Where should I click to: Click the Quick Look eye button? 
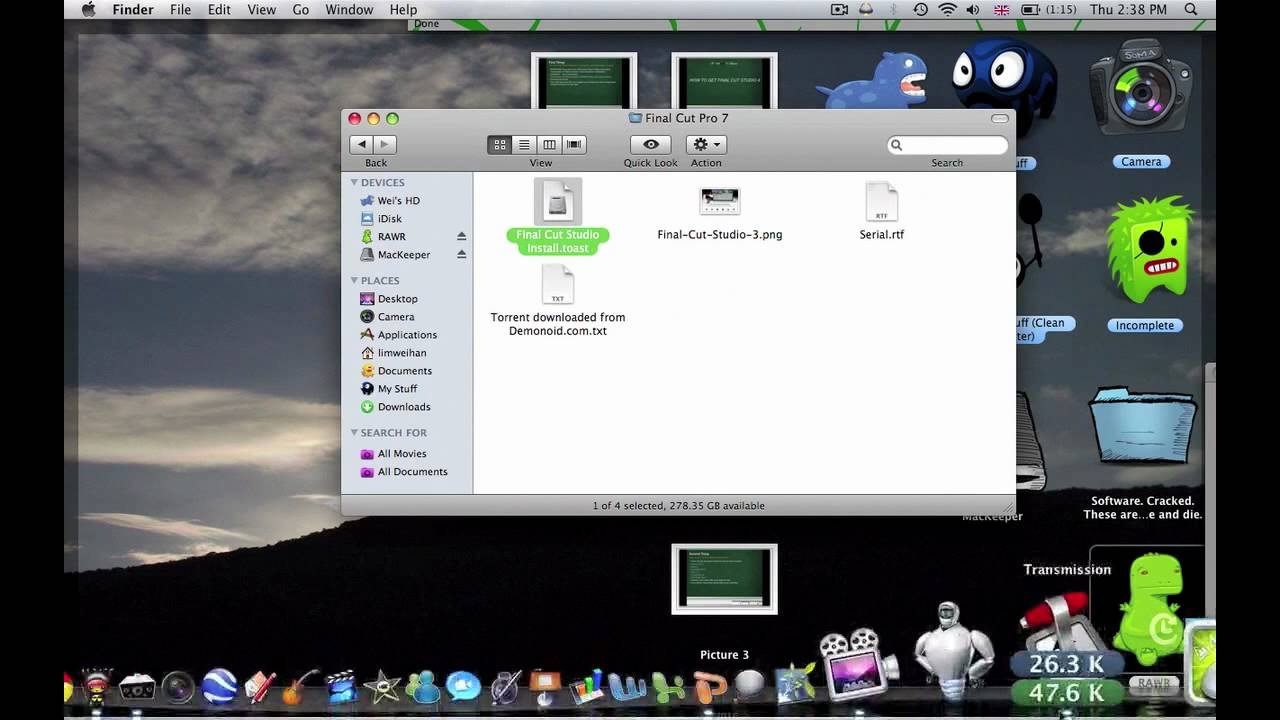(x=651, y=145)
